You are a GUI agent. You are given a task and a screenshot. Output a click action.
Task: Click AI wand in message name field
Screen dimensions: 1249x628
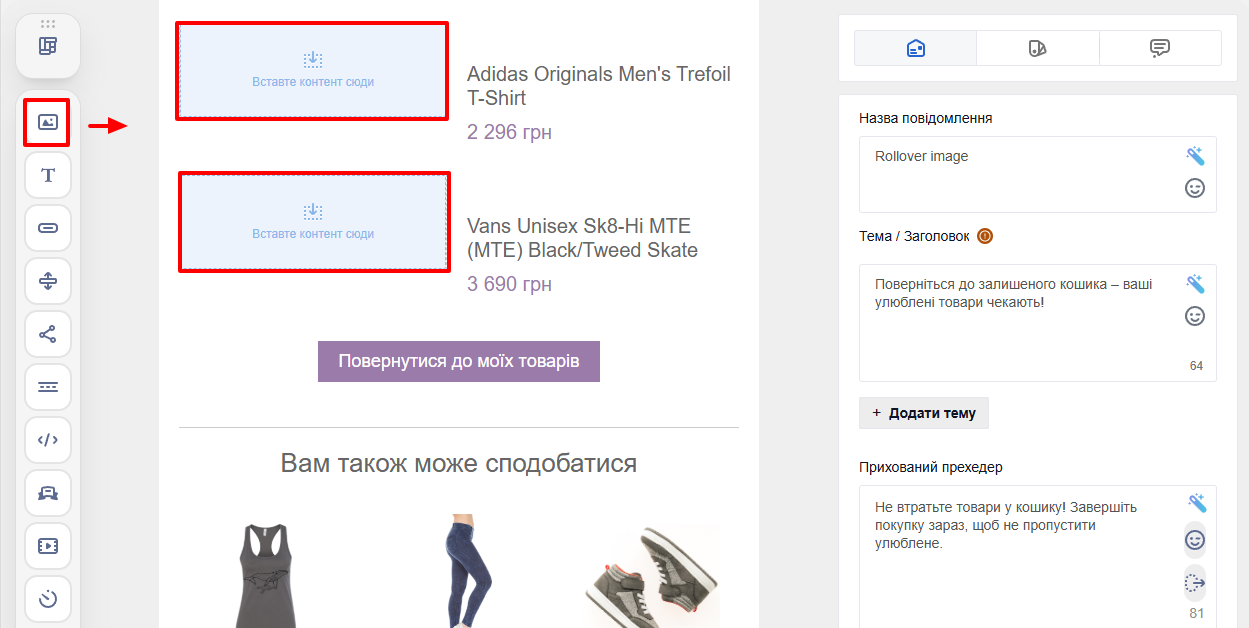click(x=1195, y=156)
